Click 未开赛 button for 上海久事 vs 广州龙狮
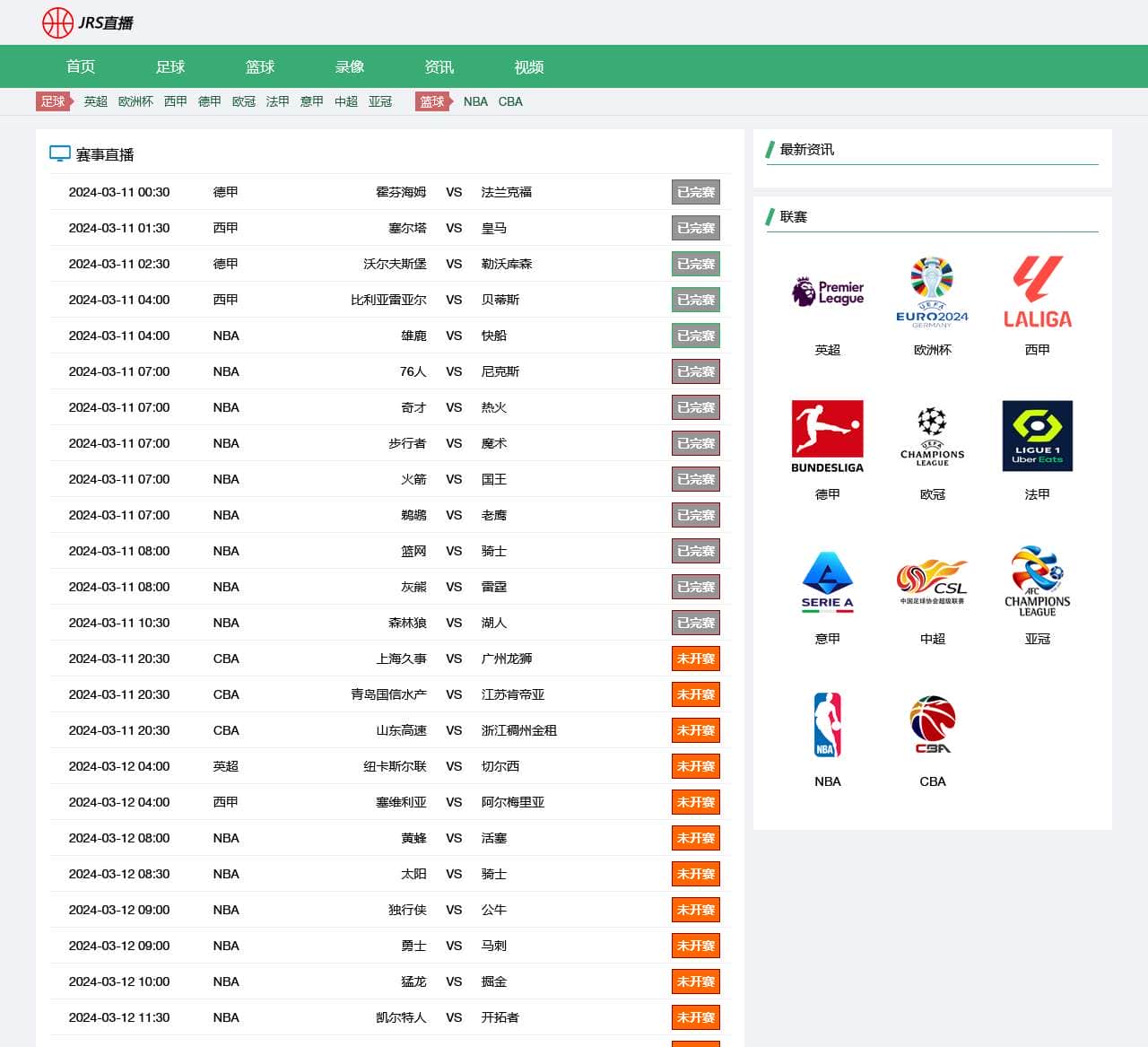Viewport: 1148px width, 1047px height. (x=695, y=659)
